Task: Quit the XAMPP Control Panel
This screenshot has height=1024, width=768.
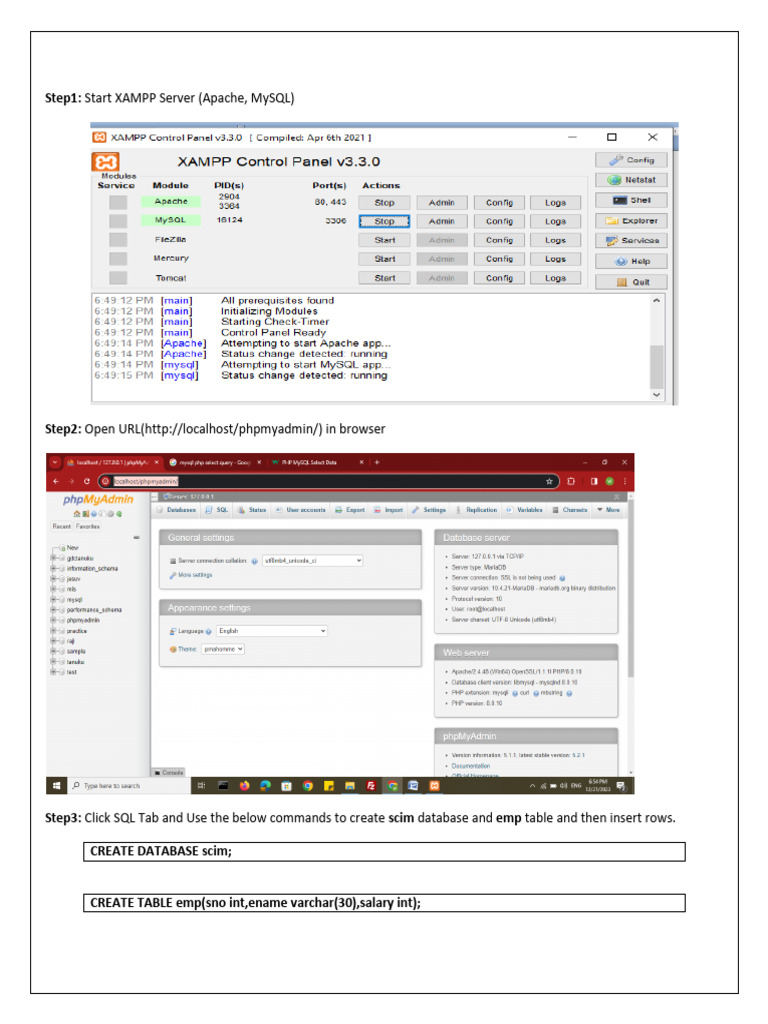Action: [631, 282]
